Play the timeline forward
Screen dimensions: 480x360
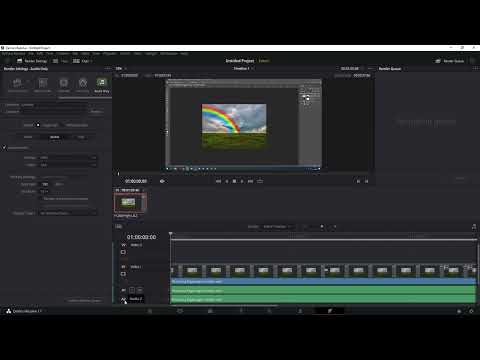point(242,181)
